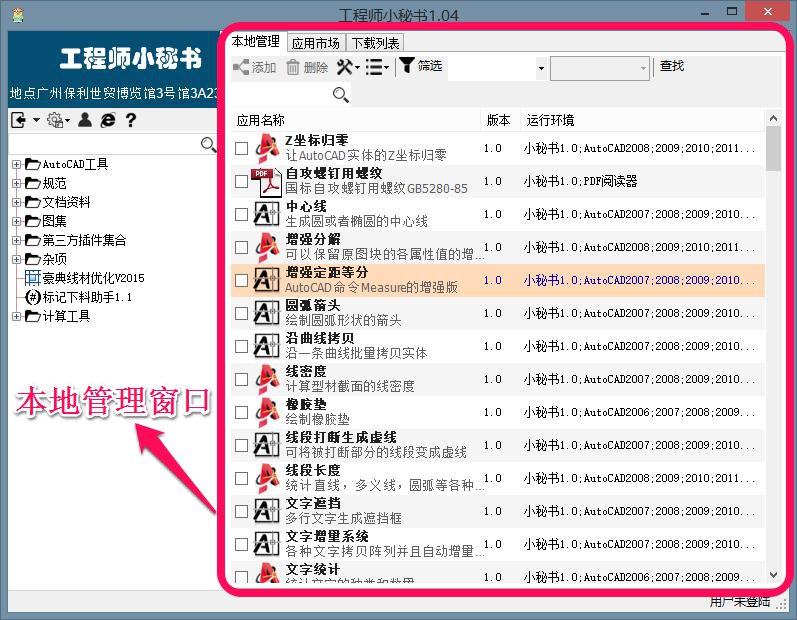Click the 筛选 label
This screenshot has width=797, height=620.
point(430,66)
